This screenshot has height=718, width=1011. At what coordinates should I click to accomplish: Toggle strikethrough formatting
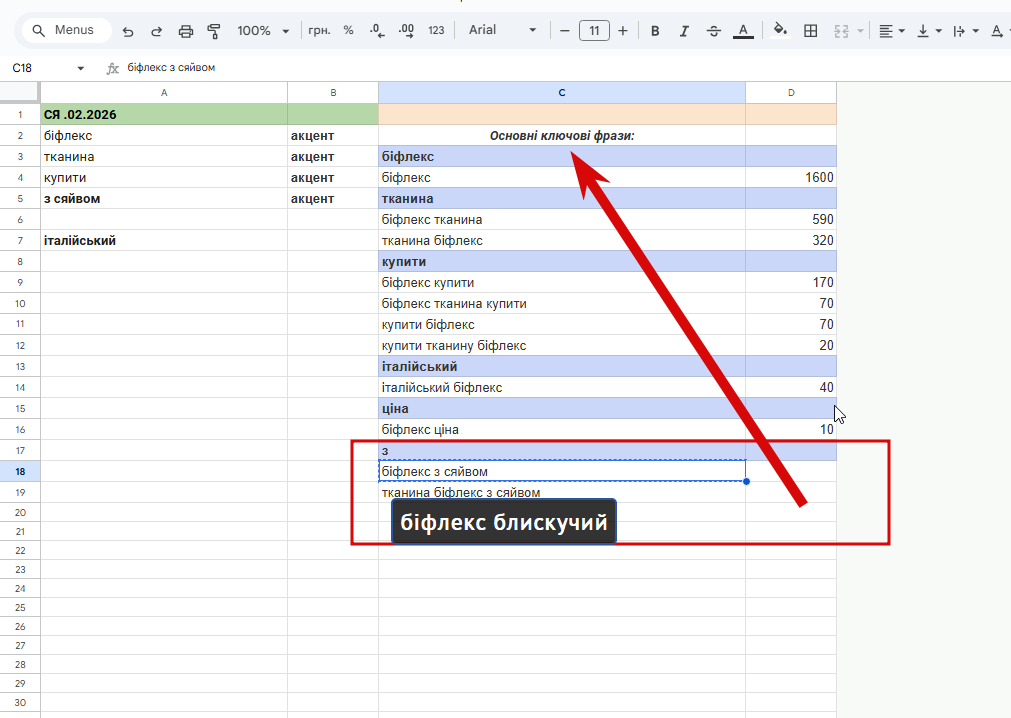[714, 30]
